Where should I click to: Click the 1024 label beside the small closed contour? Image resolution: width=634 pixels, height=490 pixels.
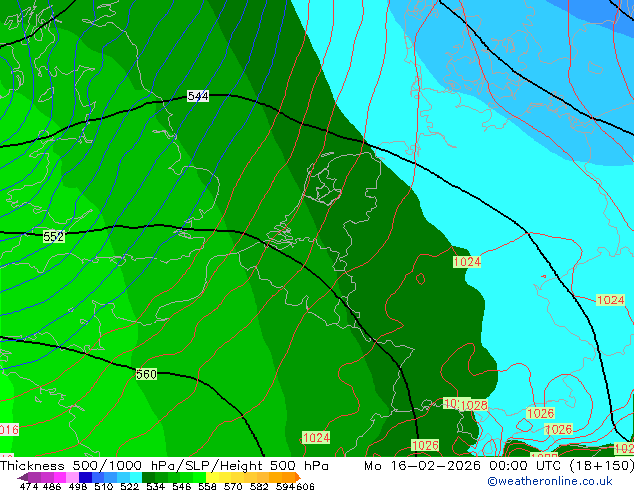(467, 262)
